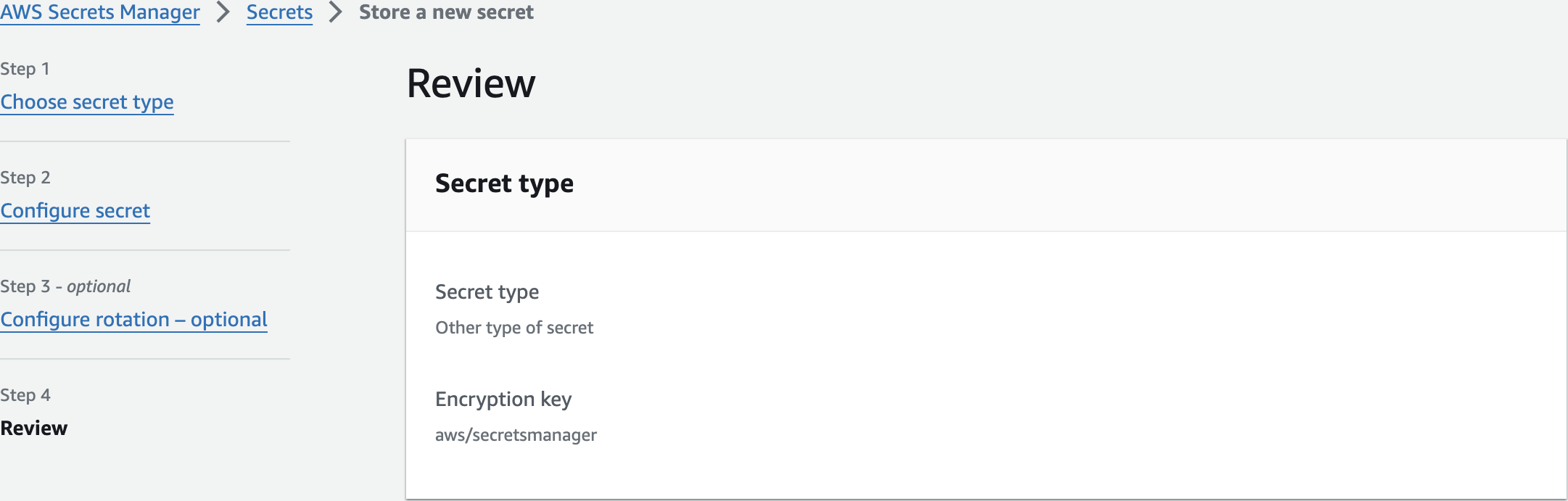Click the chevron before Store a new secret

[335, 12]
